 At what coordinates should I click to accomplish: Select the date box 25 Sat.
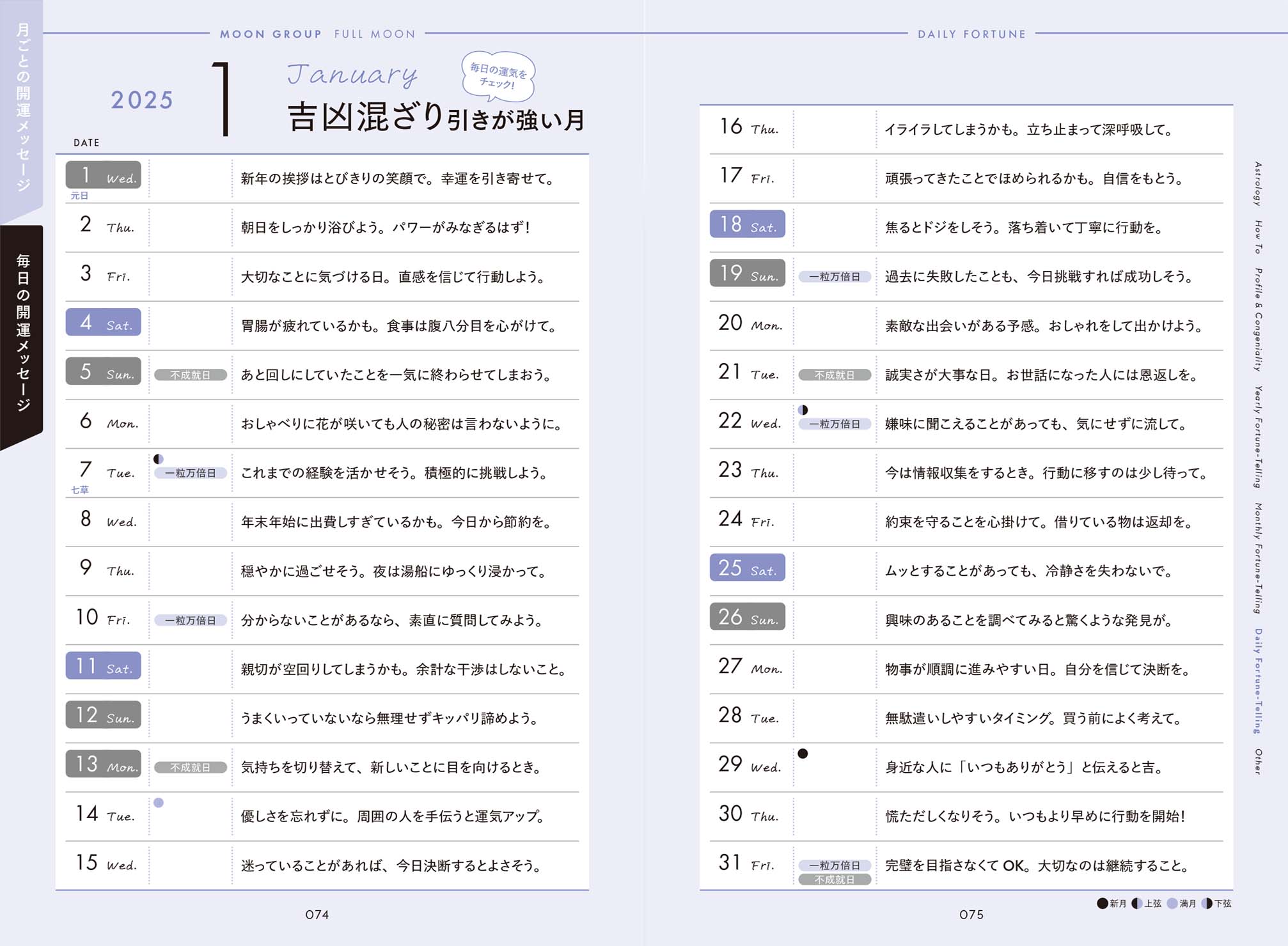pyautogui.click(x=748, y=567)
